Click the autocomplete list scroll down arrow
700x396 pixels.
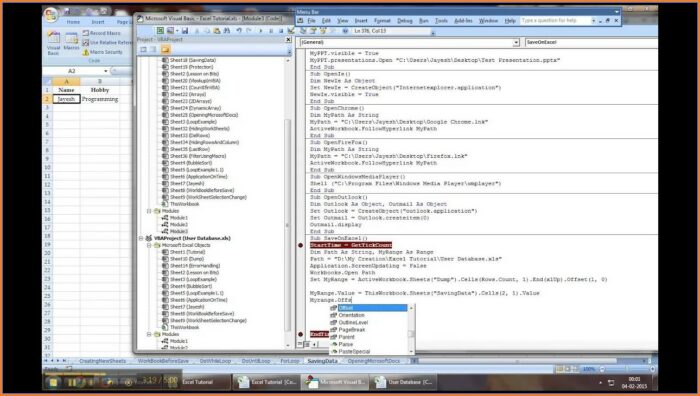coord(411,352)
